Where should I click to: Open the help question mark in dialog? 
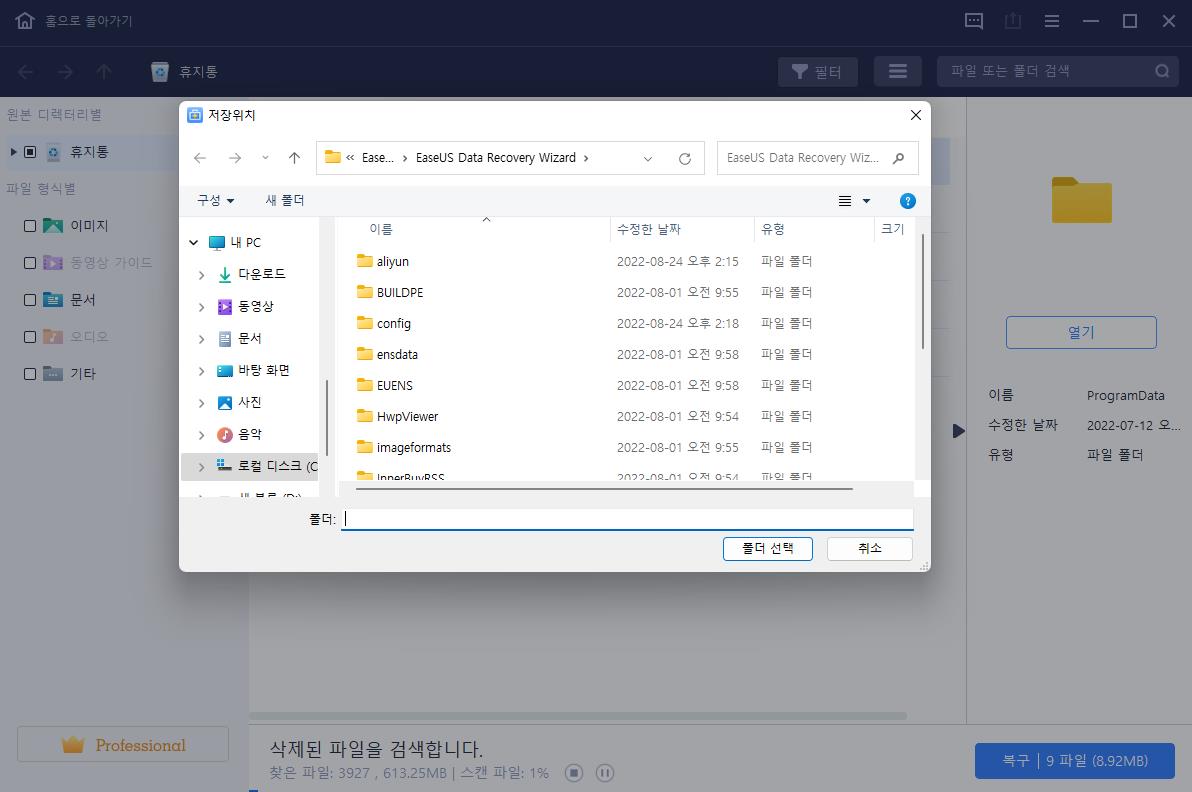pyautogui.click(x=907, y=201)
